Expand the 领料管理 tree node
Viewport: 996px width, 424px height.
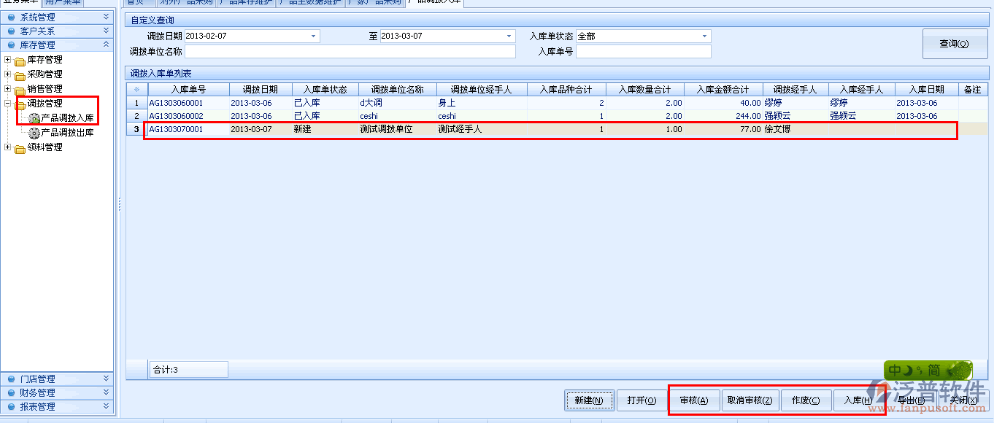tap(8, 148)
